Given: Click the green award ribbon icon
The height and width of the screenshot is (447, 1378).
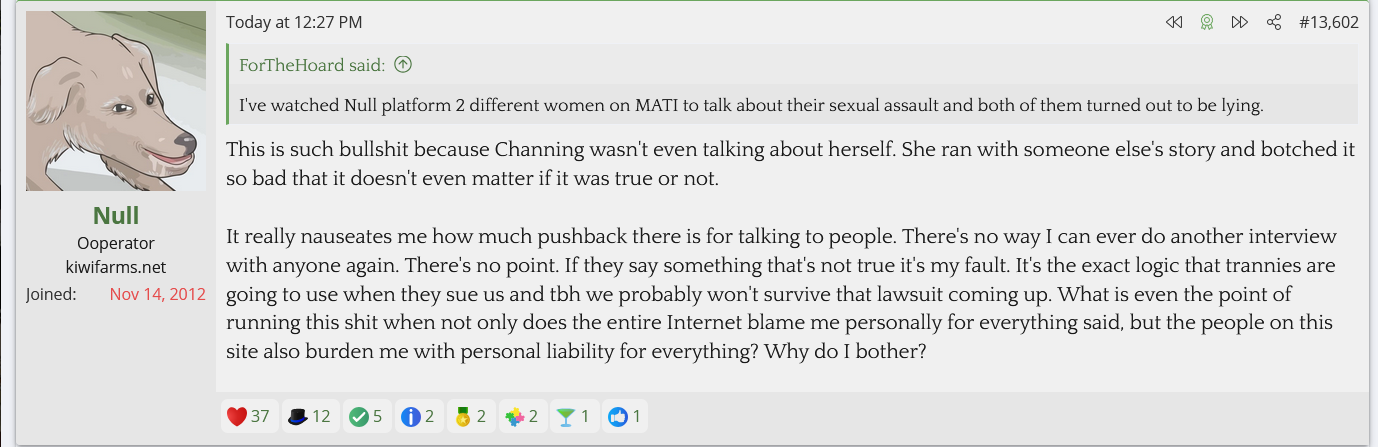Looking at the screenshot, I should 1207,22.
